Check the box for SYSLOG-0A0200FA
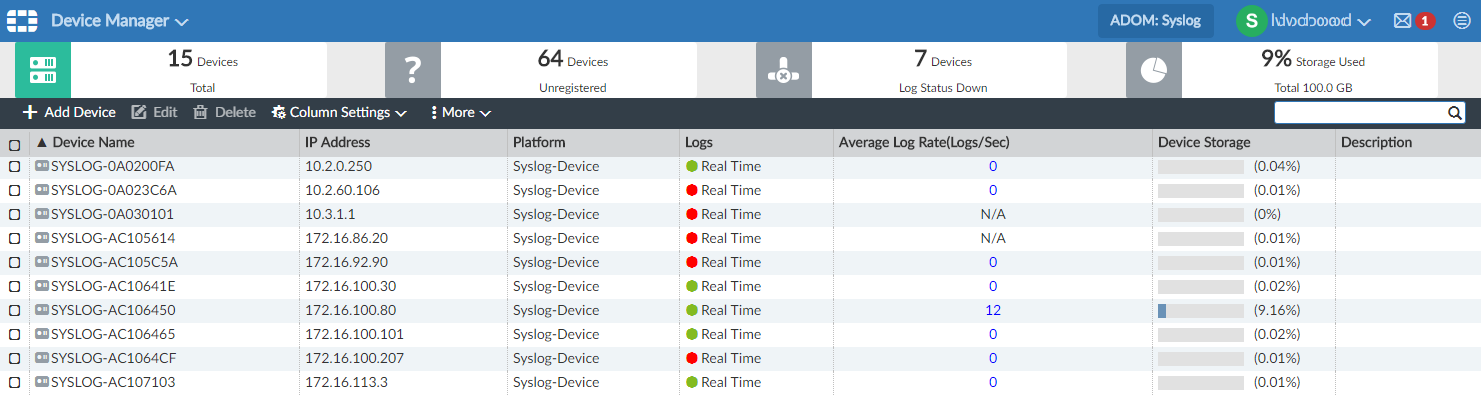 point(14,167)
